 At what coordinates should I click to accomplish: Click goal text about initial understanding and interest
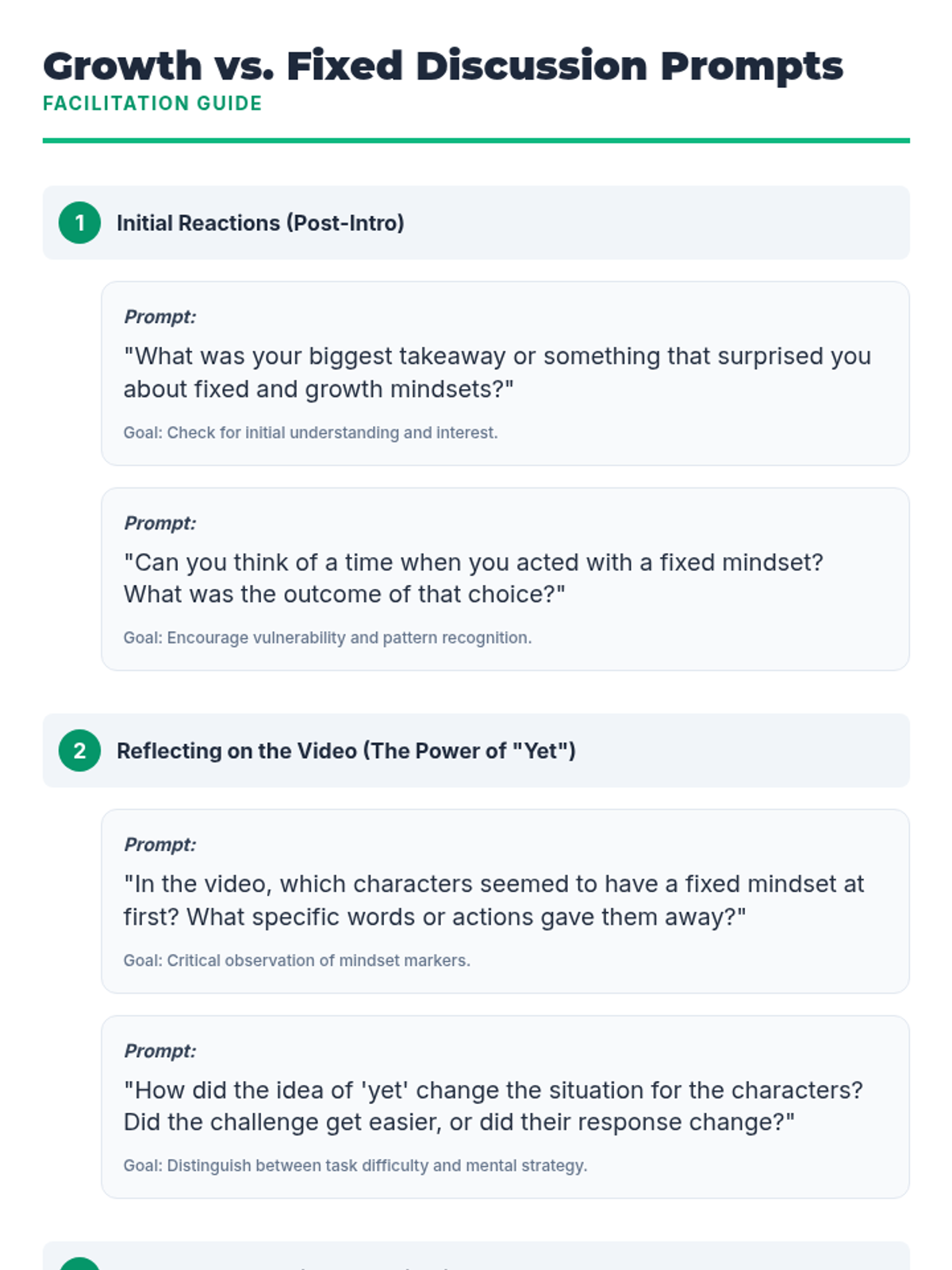(x=311, y=433)
